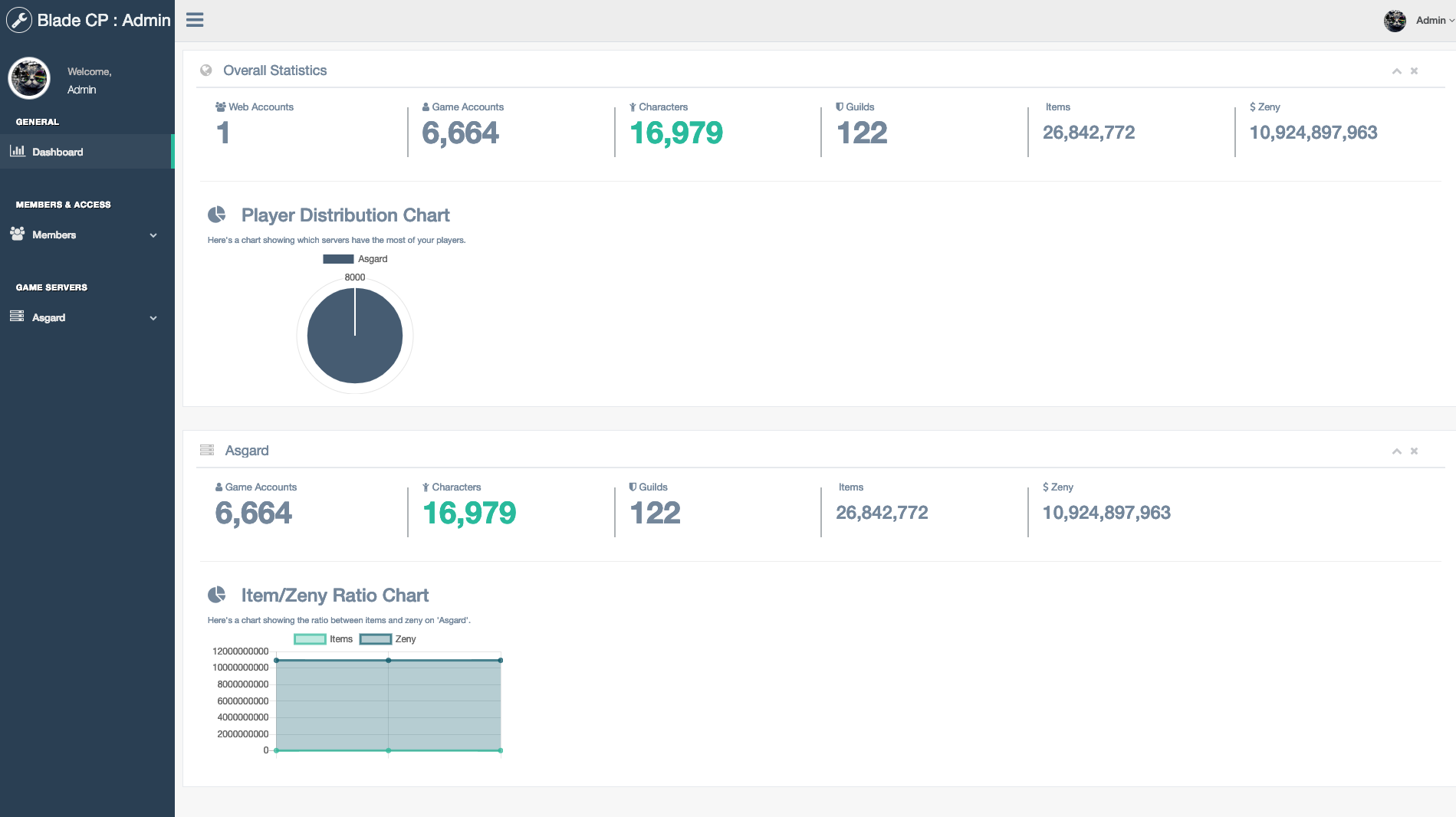Click 122 guilds in Overall Statistics
1456x817 pixels.
862,133
